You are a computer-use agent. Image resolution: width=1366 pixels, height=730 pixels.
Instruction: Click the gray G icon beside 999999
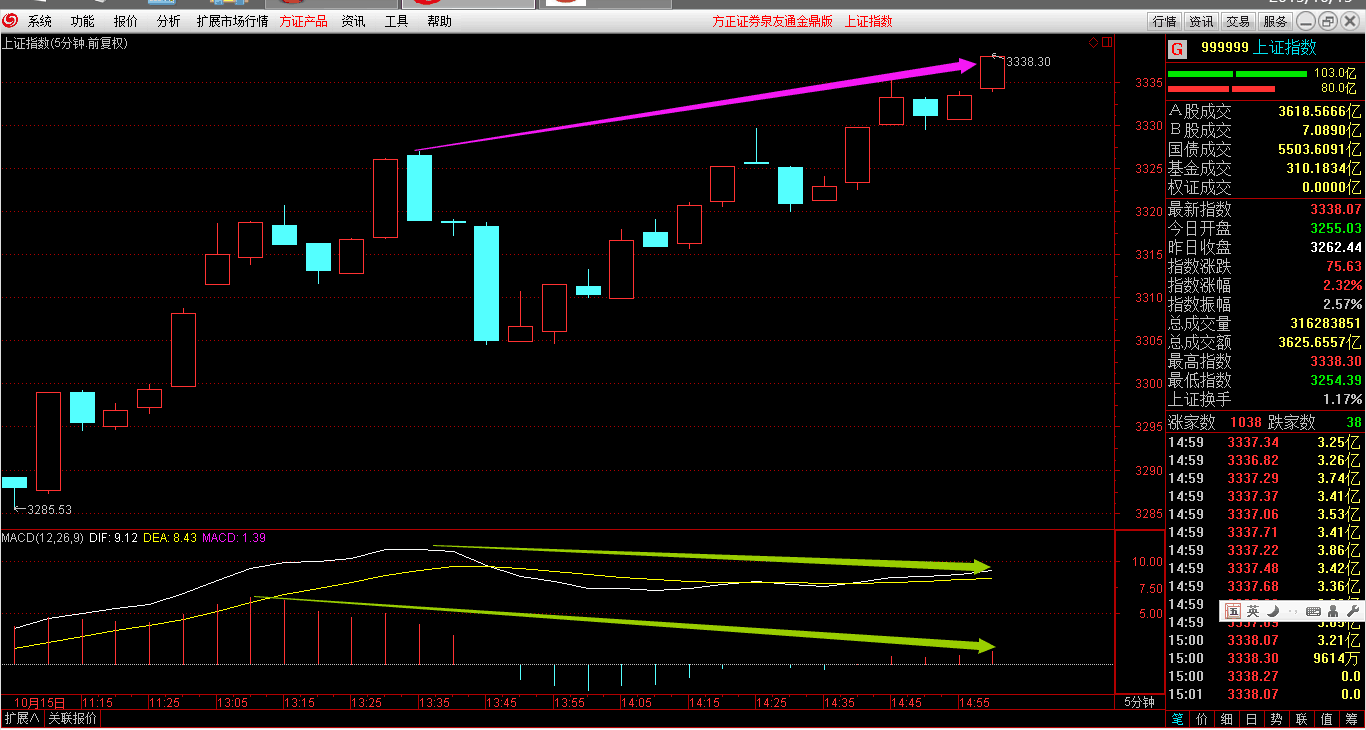1177,48
